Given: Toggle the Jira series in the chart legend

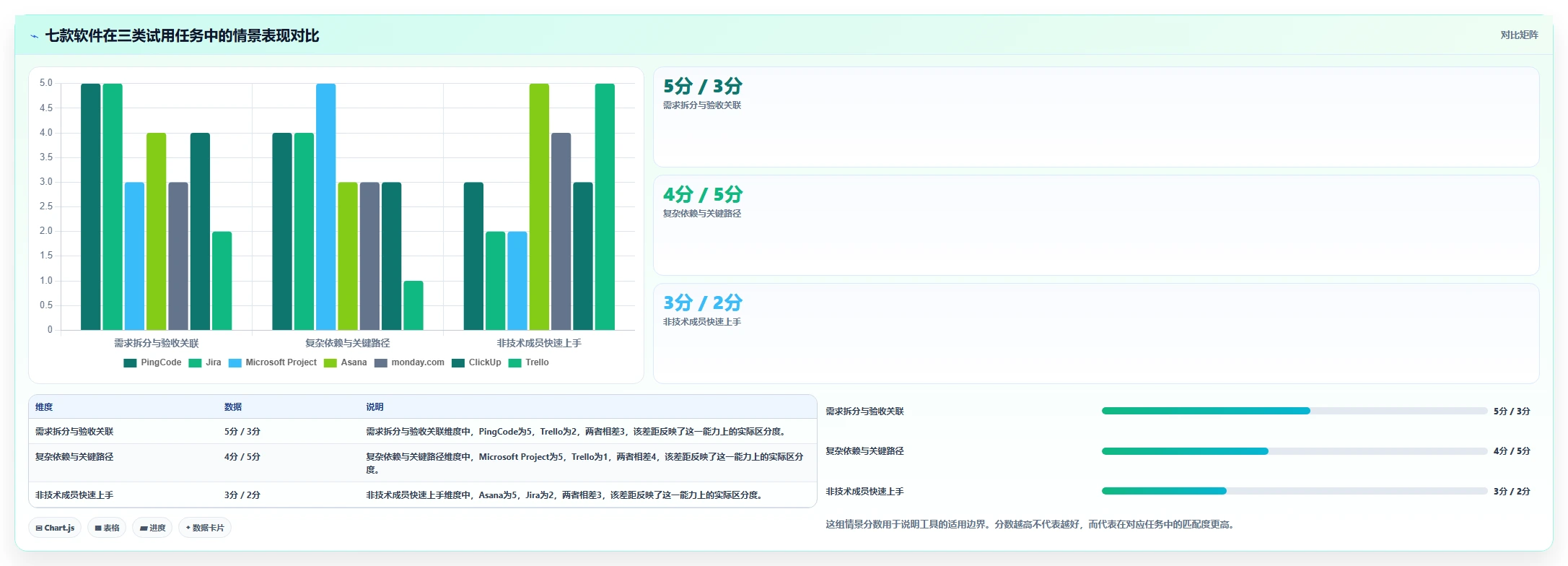Looking at the screenshot, I should pyautogui.click(x=205, y=362).
